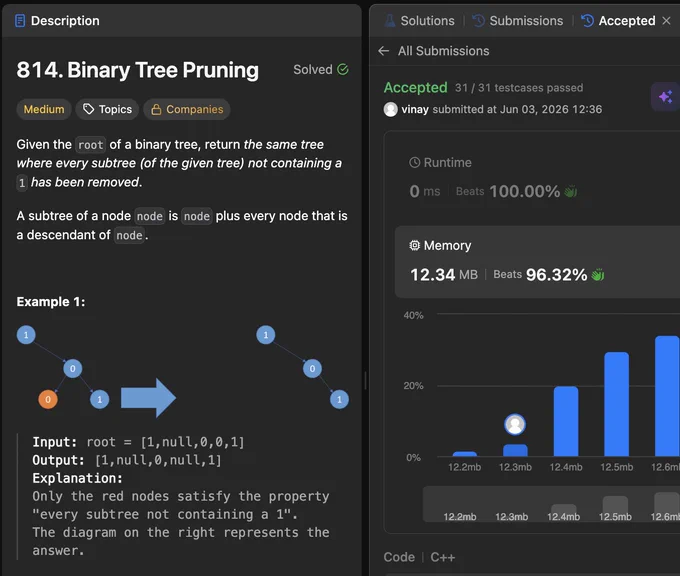The height and width of the screenshot is (576, 680).
Task: Click the panel divider handle
Action: click(x=365, y=381)
